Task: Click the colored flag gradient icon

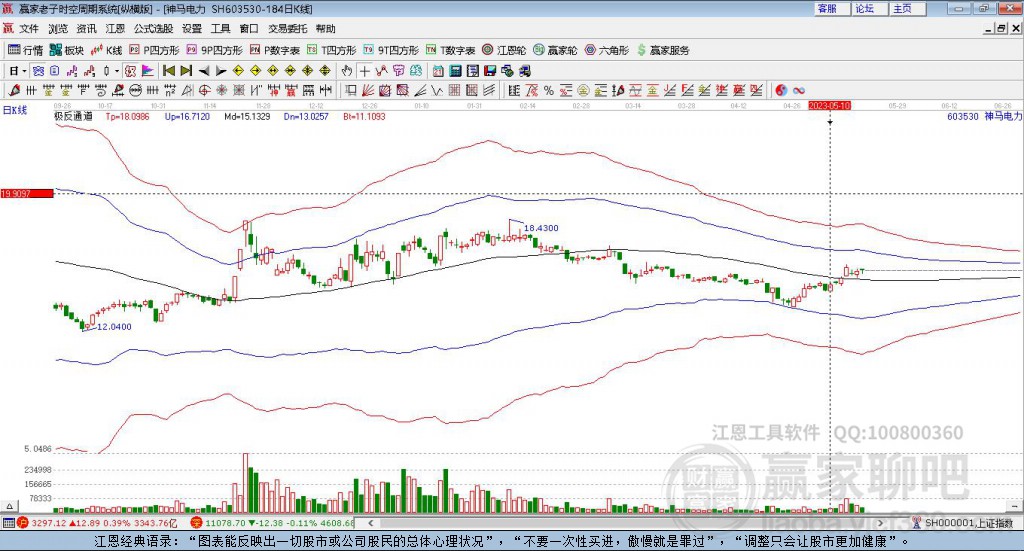Action: (148, 71)
